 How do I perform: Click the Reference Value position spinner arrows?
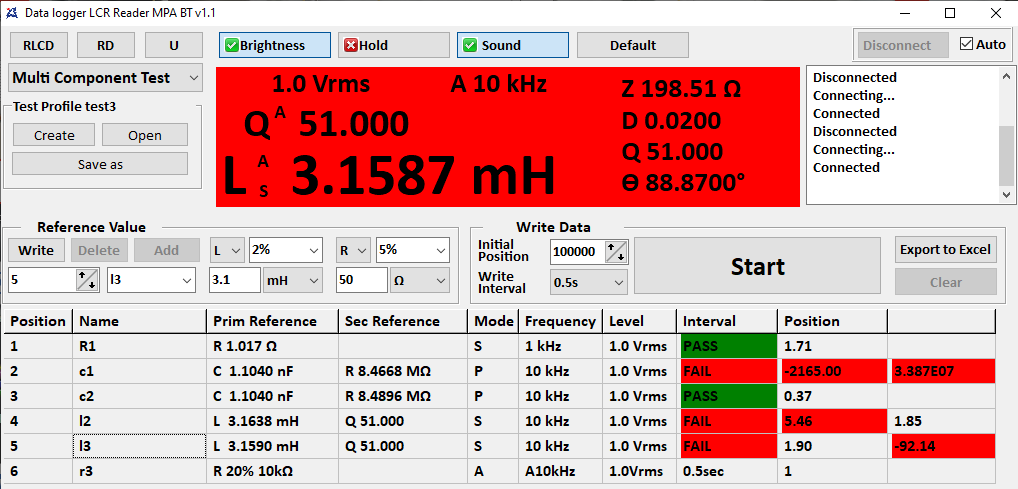tap(88, 280)
